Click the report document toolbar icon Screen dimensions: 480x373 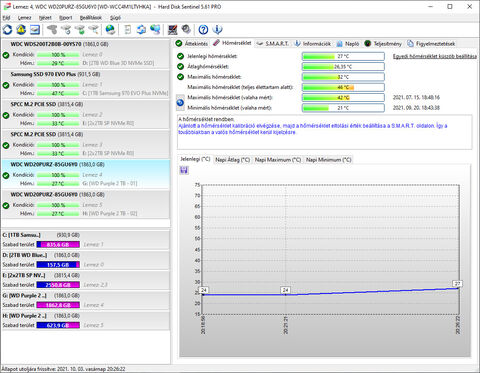click(x=127, y=30)
